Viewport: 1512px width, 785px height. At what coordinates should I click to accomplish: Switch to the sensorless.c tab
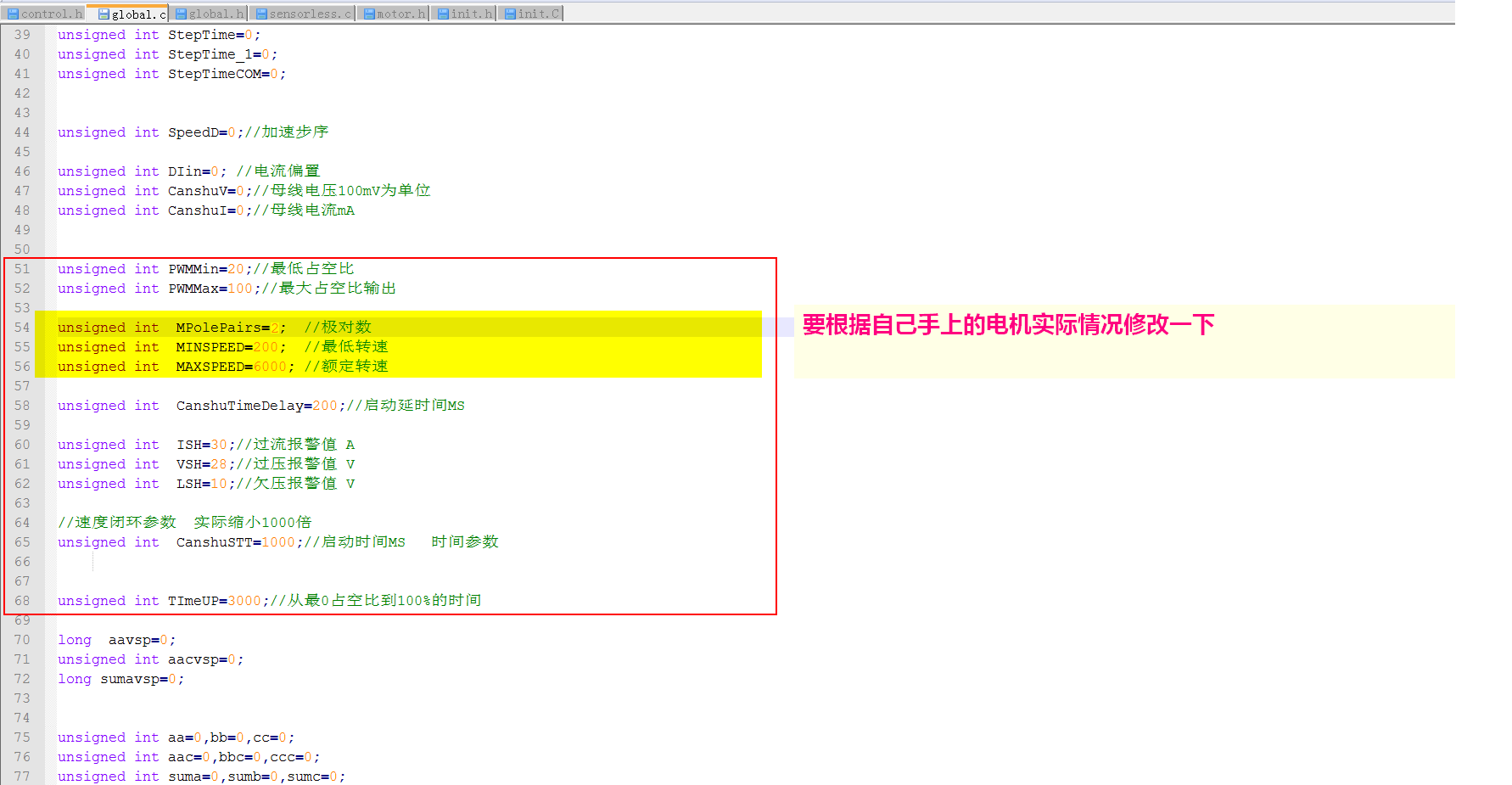pyautogui.click(x=303, y=14)
